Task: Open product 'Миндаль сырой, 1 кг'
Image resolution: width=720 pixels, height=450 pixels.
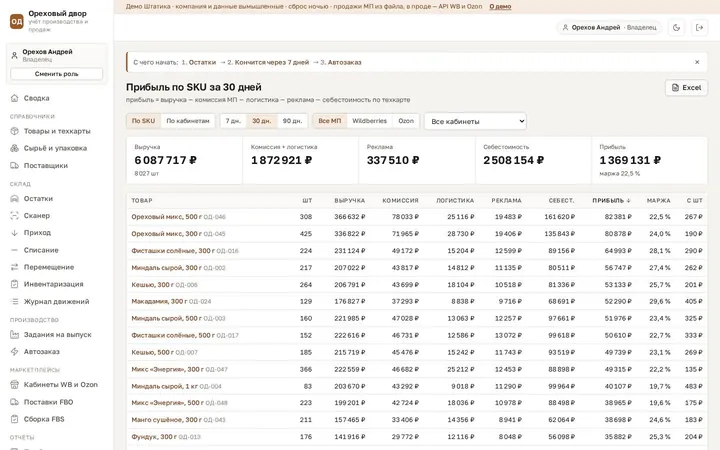Action: pyautogui.click(x=164, y=386)
